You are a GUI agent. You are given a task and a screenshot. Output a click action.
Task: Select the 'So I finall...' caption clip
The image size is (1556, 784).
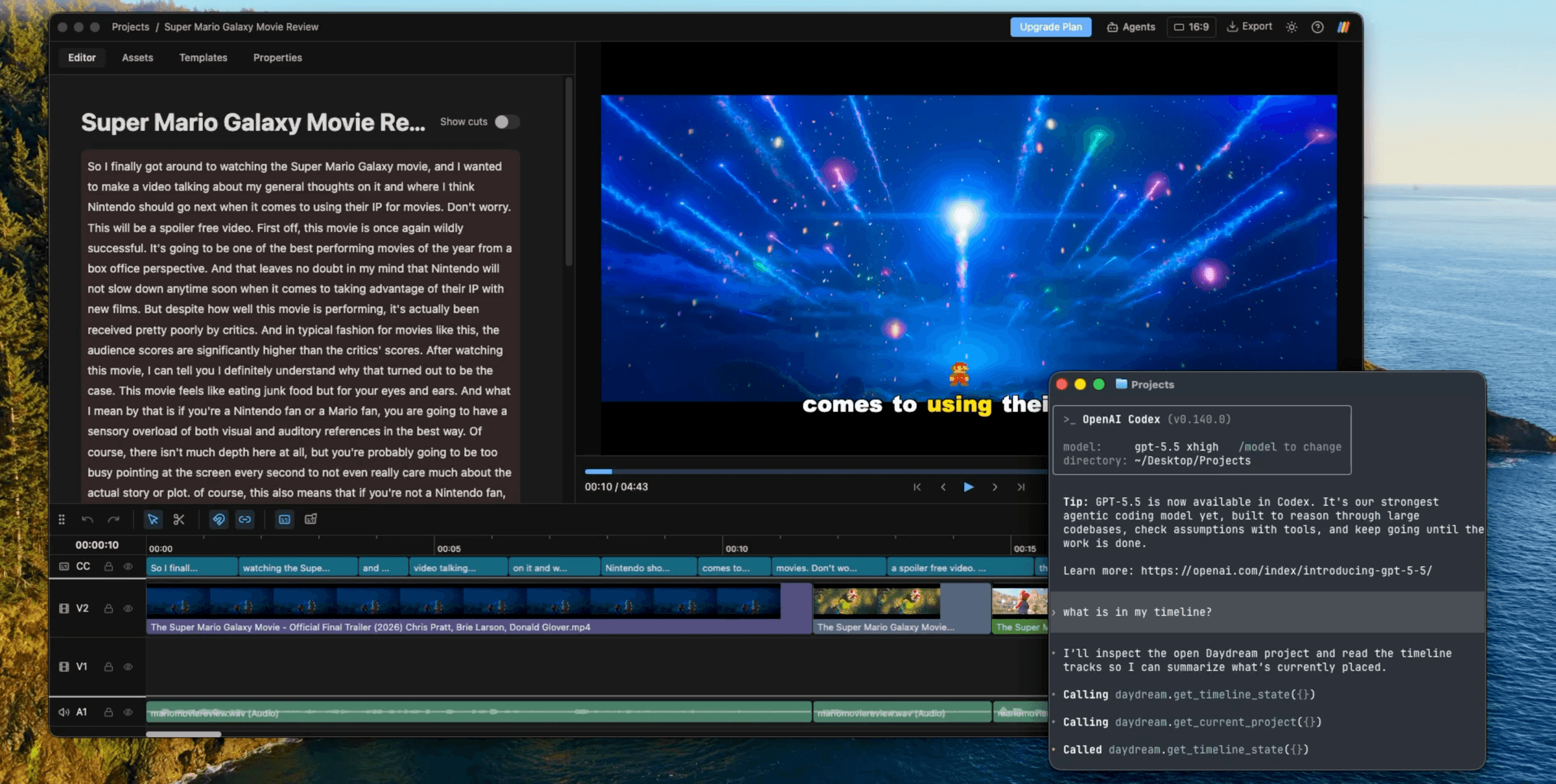coord(192,568)
